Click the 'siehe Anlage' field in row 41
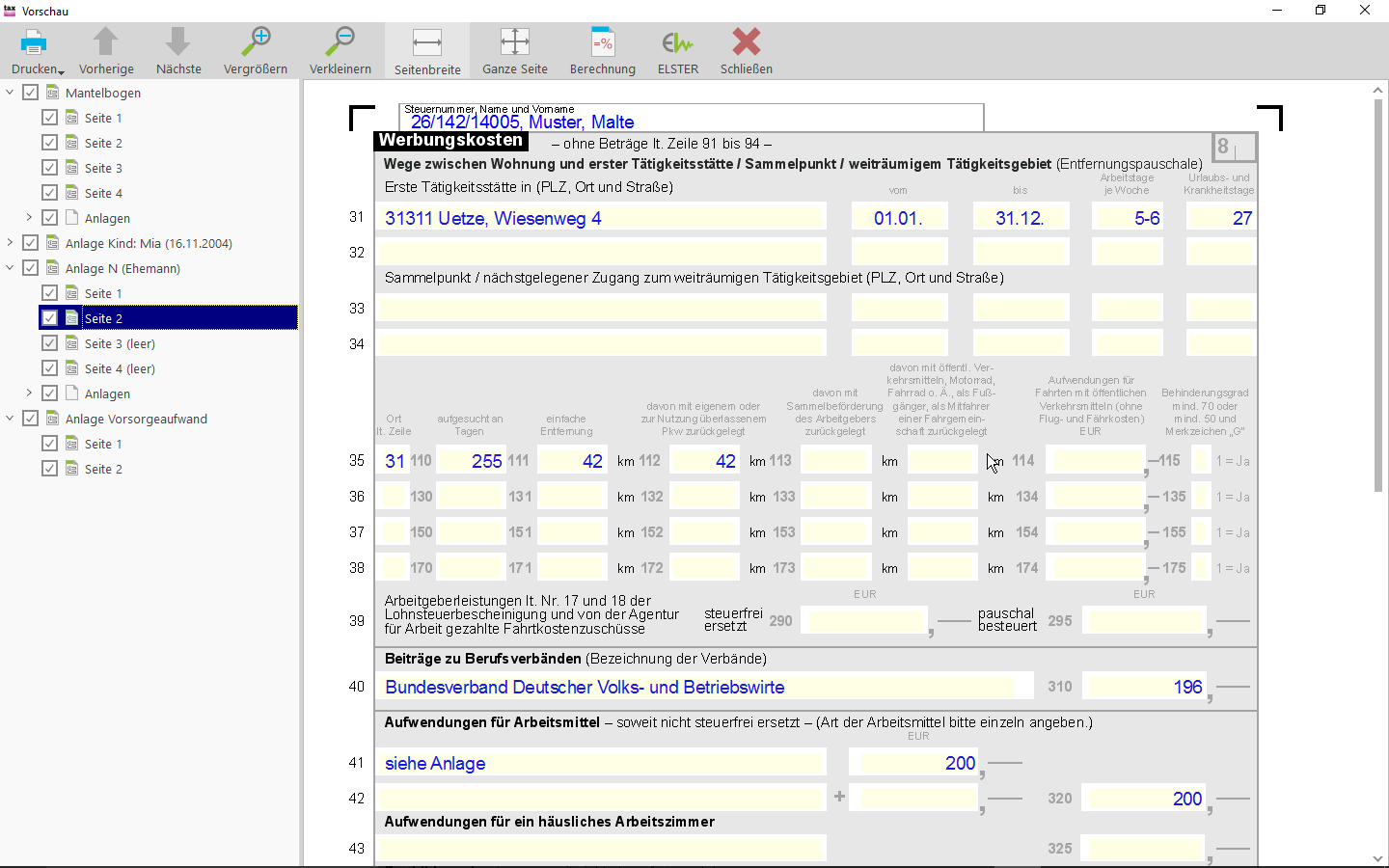Screen dimensions: 1389x868 coord(602,763)
